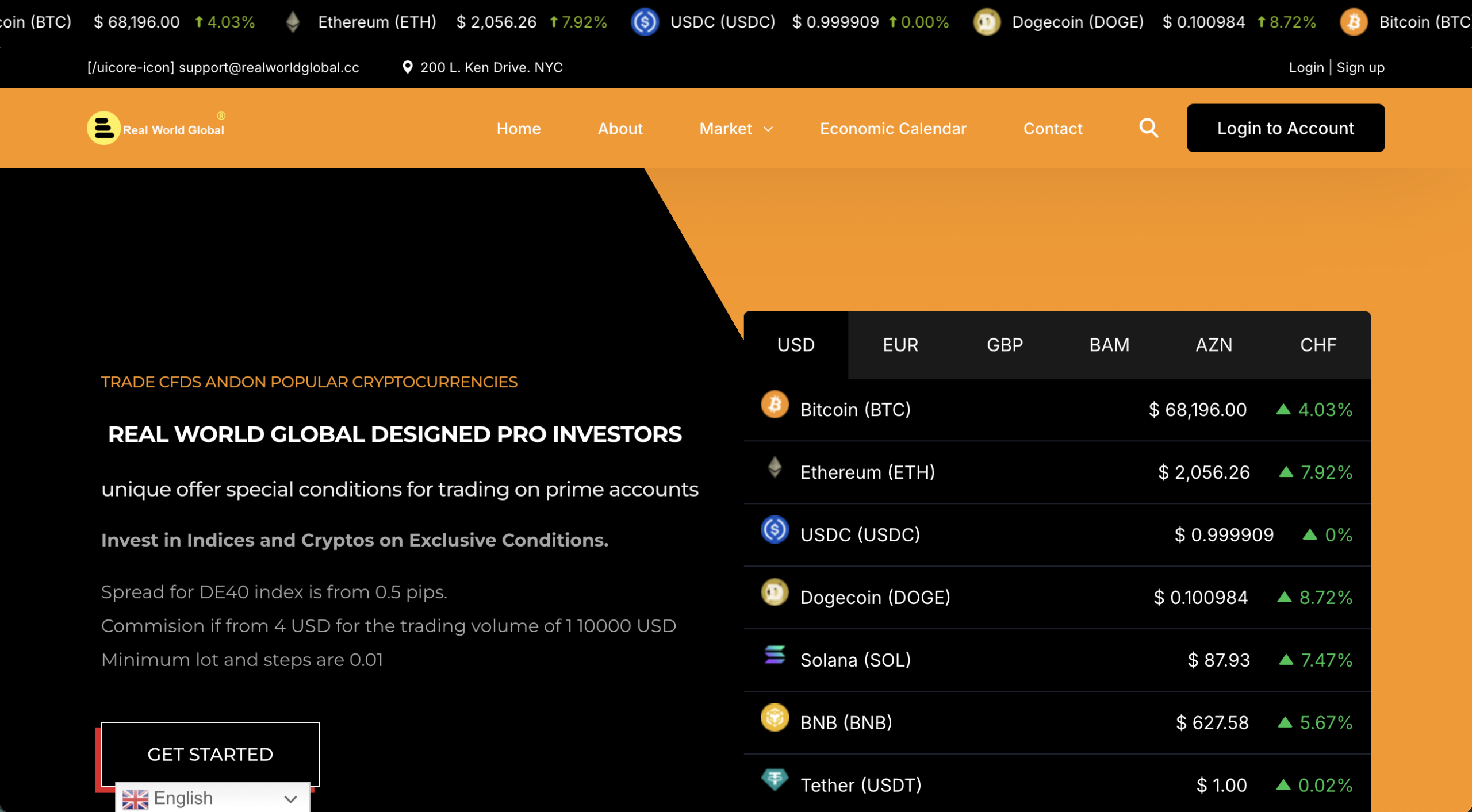The height and width of the screenshot is (812, 1472).
Task: Open the search icon in the navbar
Action: (1149, 128)
